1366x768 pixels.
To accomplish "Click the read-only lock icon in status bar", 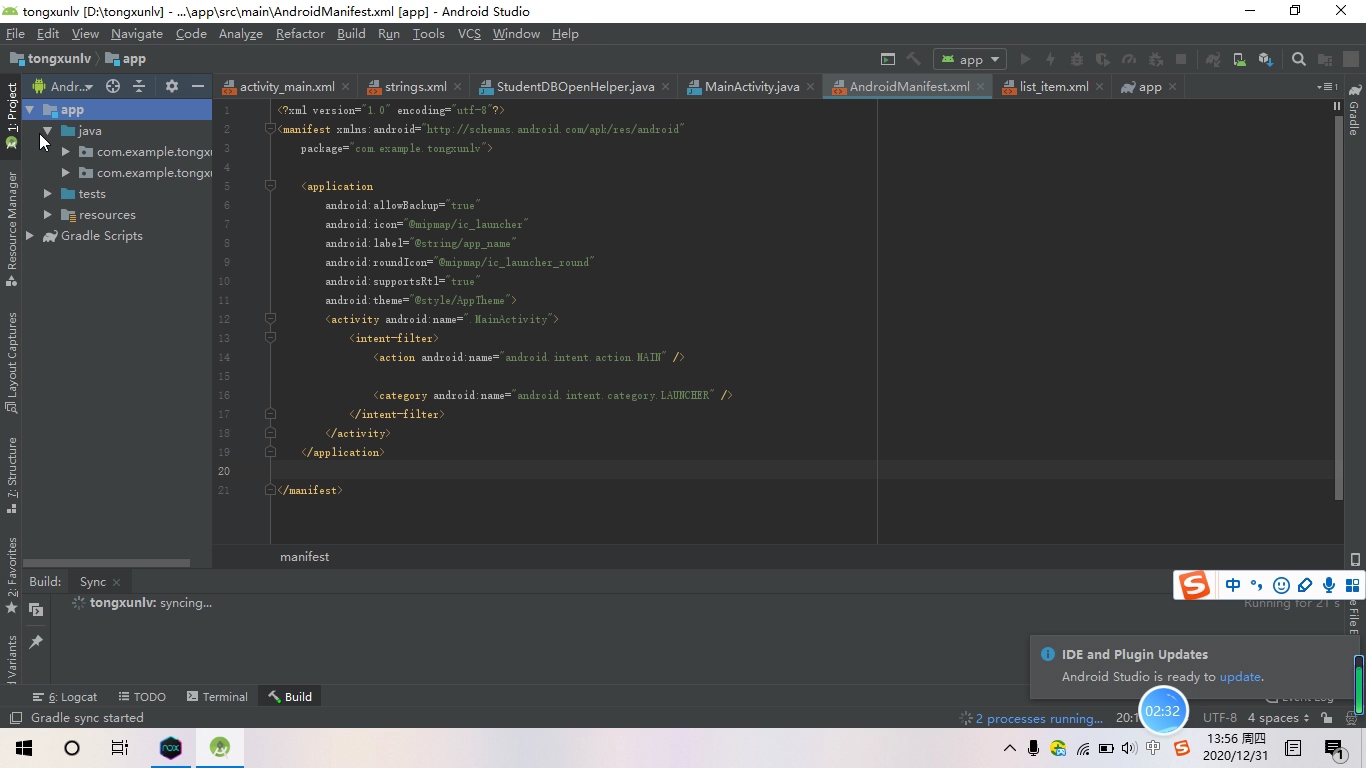I will (x=1326, y=717).
